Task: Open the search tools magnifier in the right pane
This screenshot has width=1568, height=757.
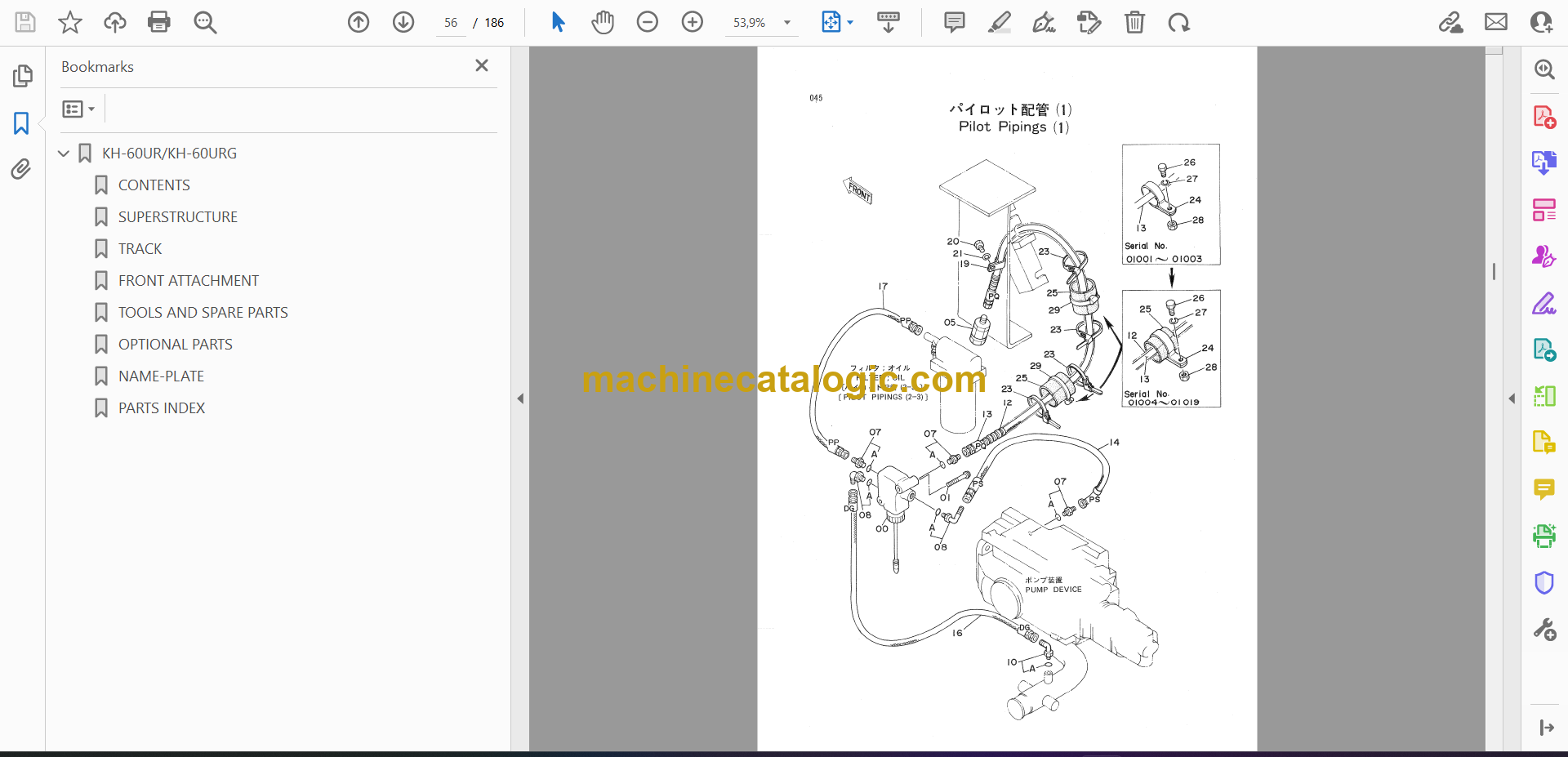Action: pos(1543,70)
